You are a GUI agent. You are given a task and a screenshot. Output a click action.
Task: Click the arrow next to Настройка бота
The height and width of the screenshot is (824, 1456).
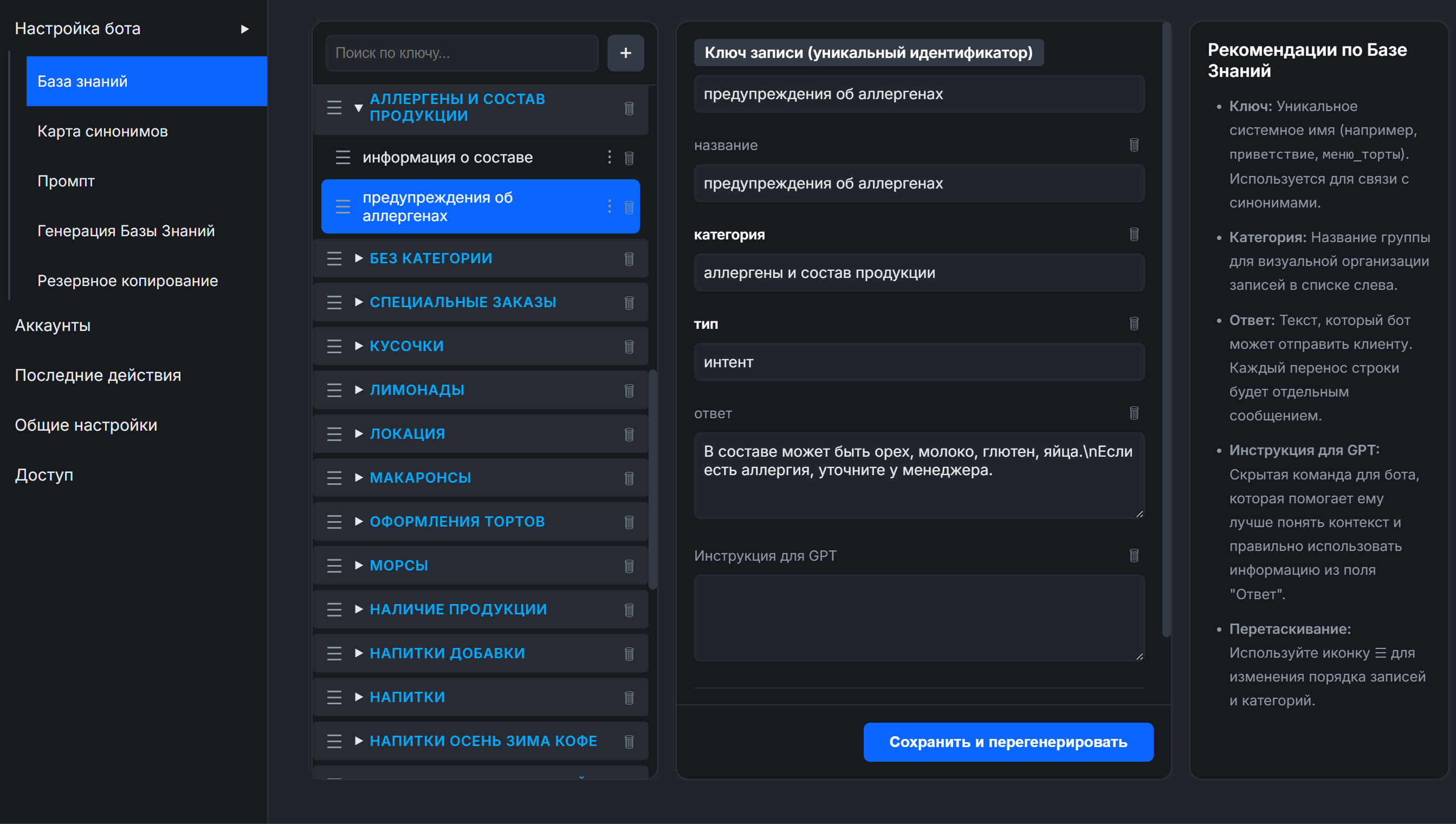[x=245, y=28]
